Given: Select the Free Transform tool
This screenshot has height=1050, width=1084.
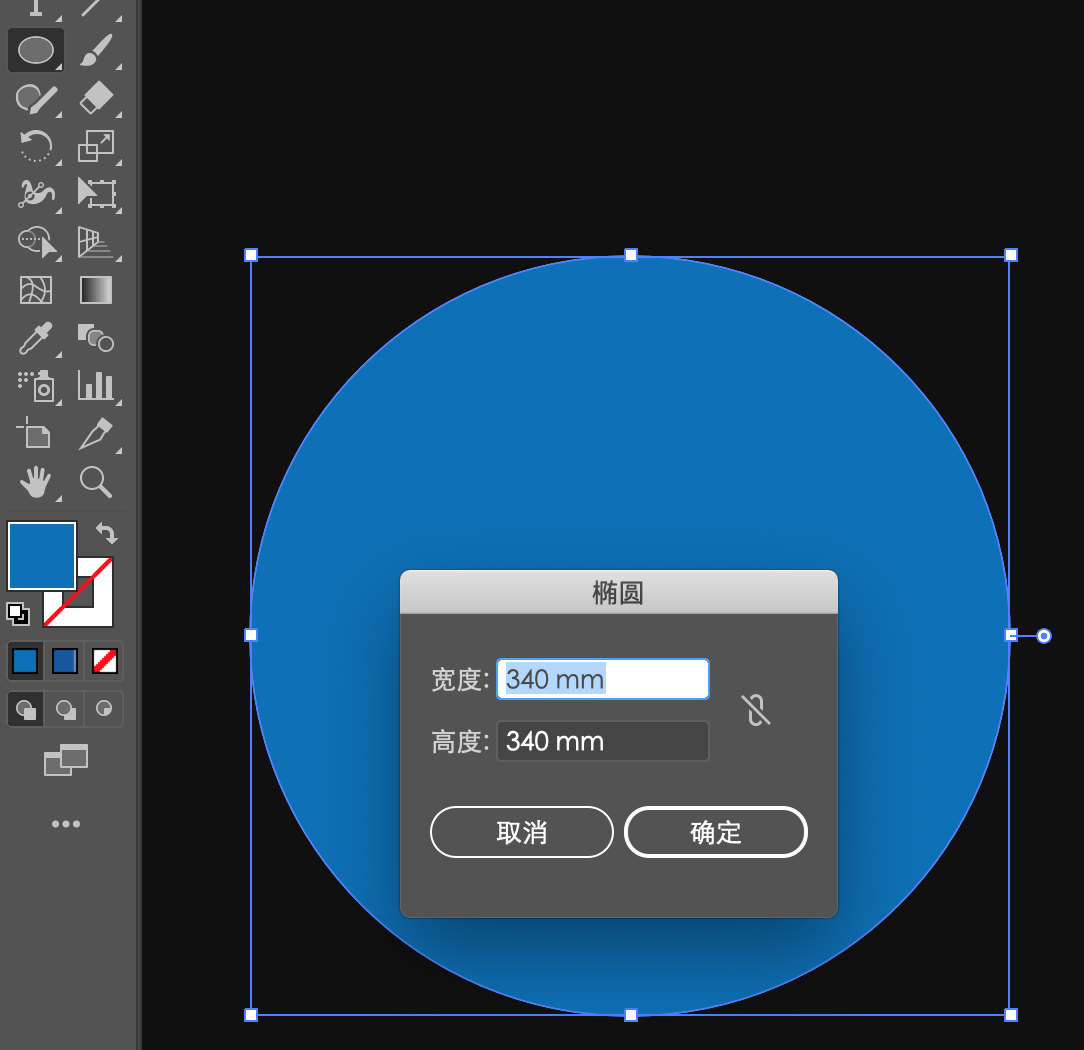Looking at the screenshot, I should 96,194.
